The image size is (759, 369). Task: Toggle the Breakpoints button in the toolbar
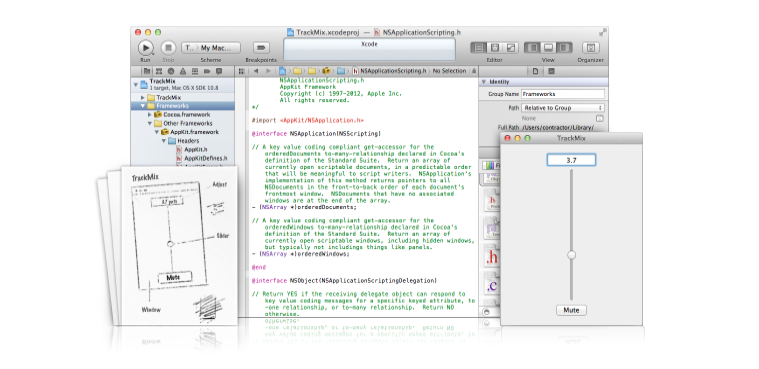click(x=261, y=48)
